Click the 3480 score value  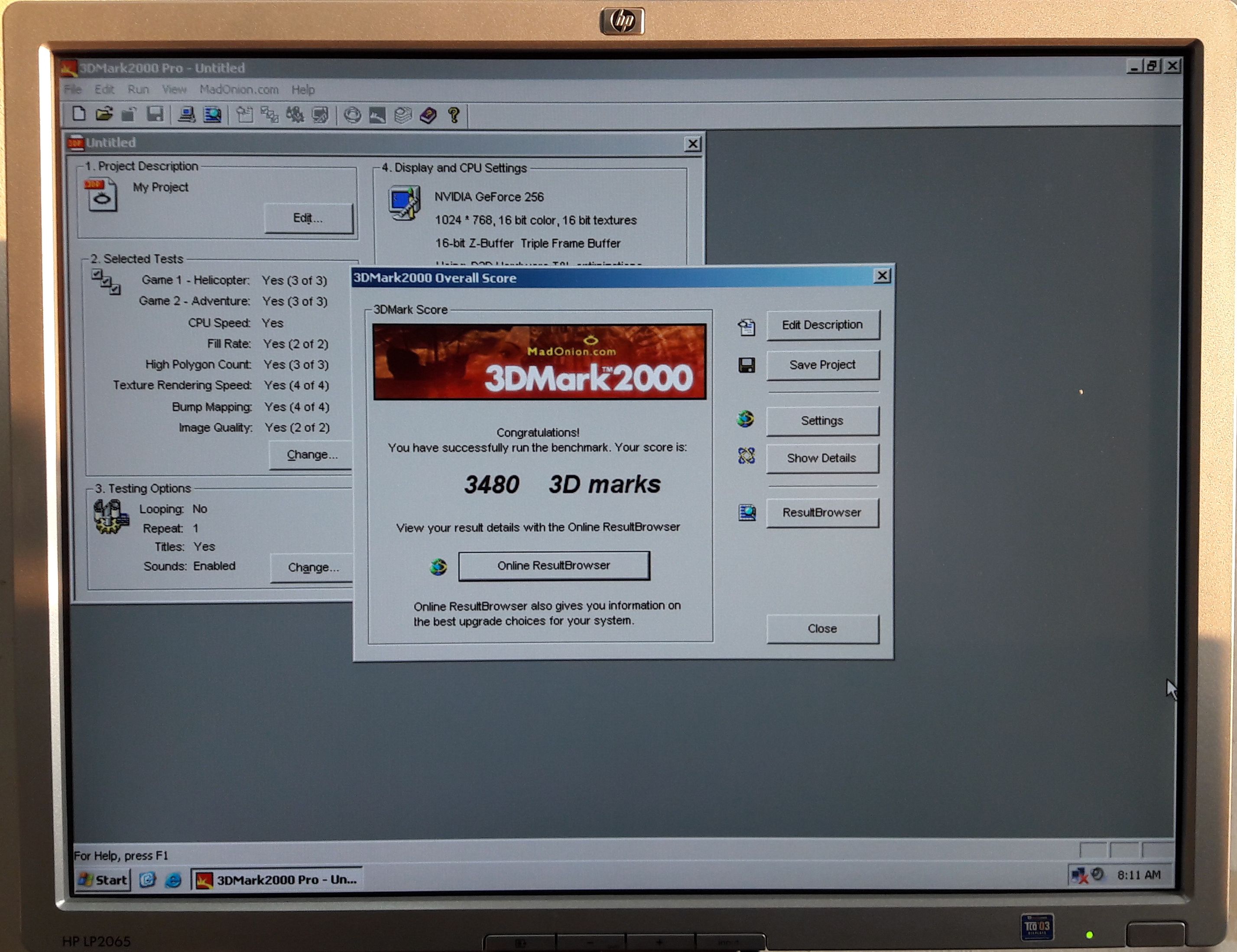pyautogui.click(x=492, y=485)
